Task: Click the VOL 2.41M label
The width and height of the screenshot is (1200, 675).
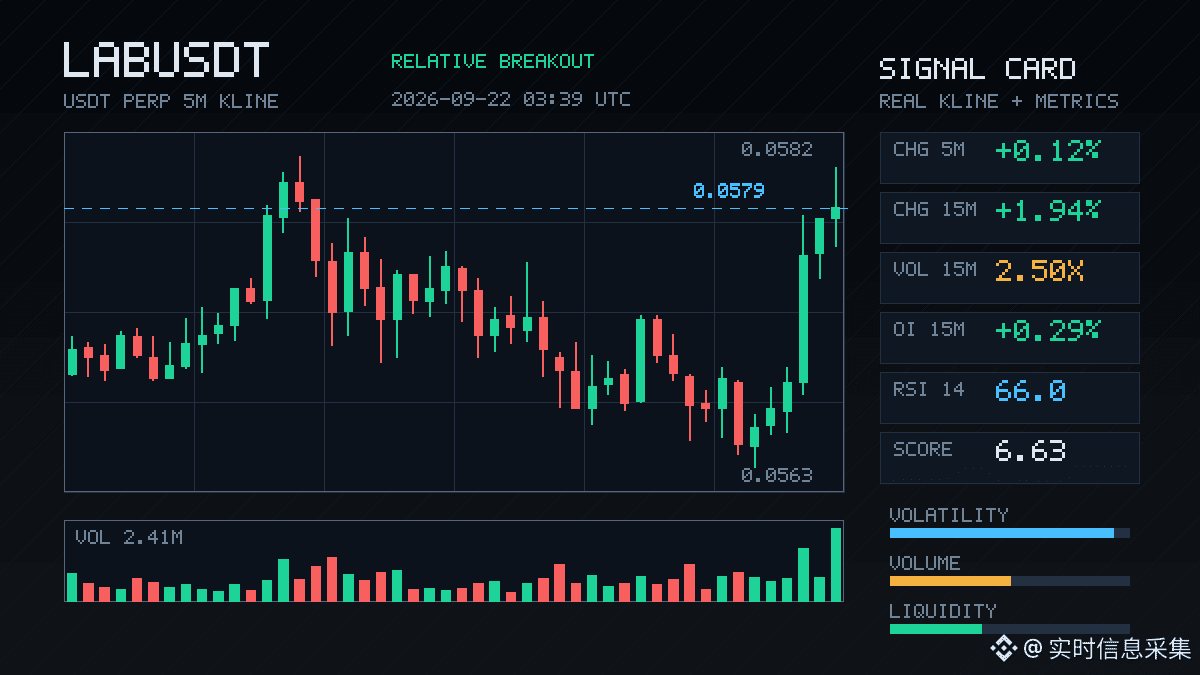Action: (x=129, y=537)
